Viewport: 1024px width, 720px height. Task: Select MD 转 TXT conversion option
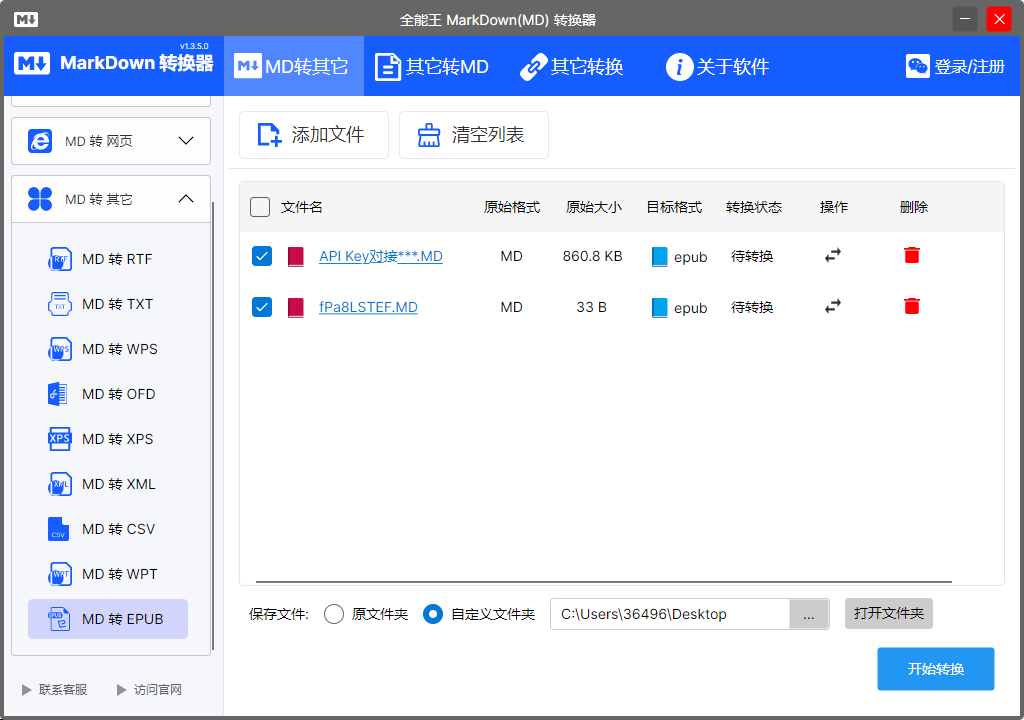pyautogui.click(x=108, y=304)
